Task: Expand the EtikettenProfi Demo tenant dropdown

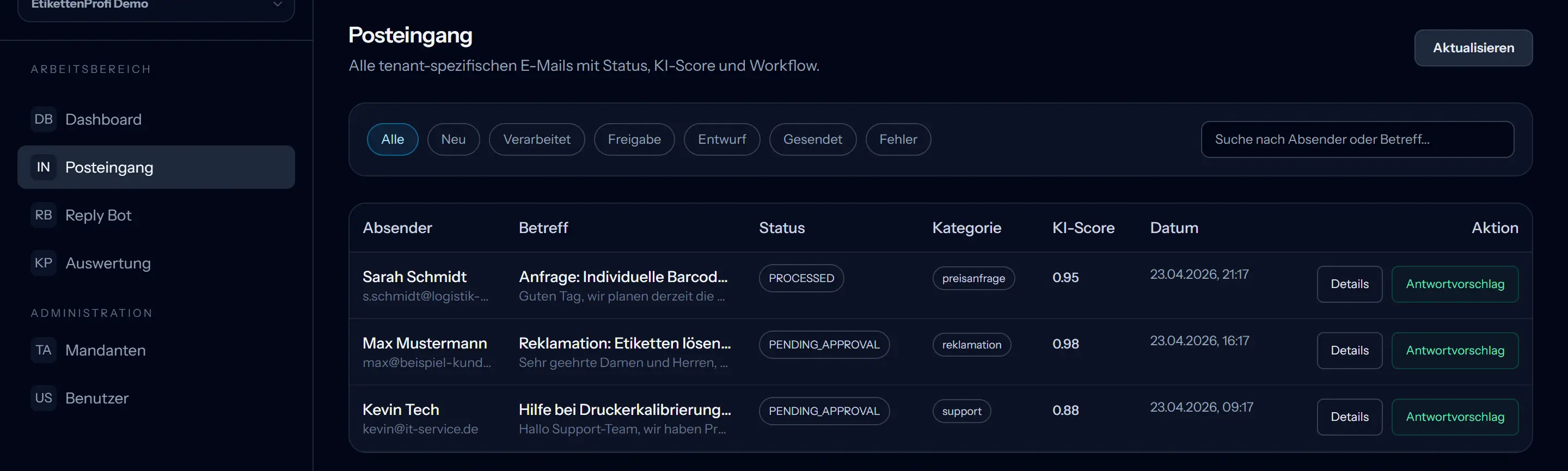Action: click(156, 5)
